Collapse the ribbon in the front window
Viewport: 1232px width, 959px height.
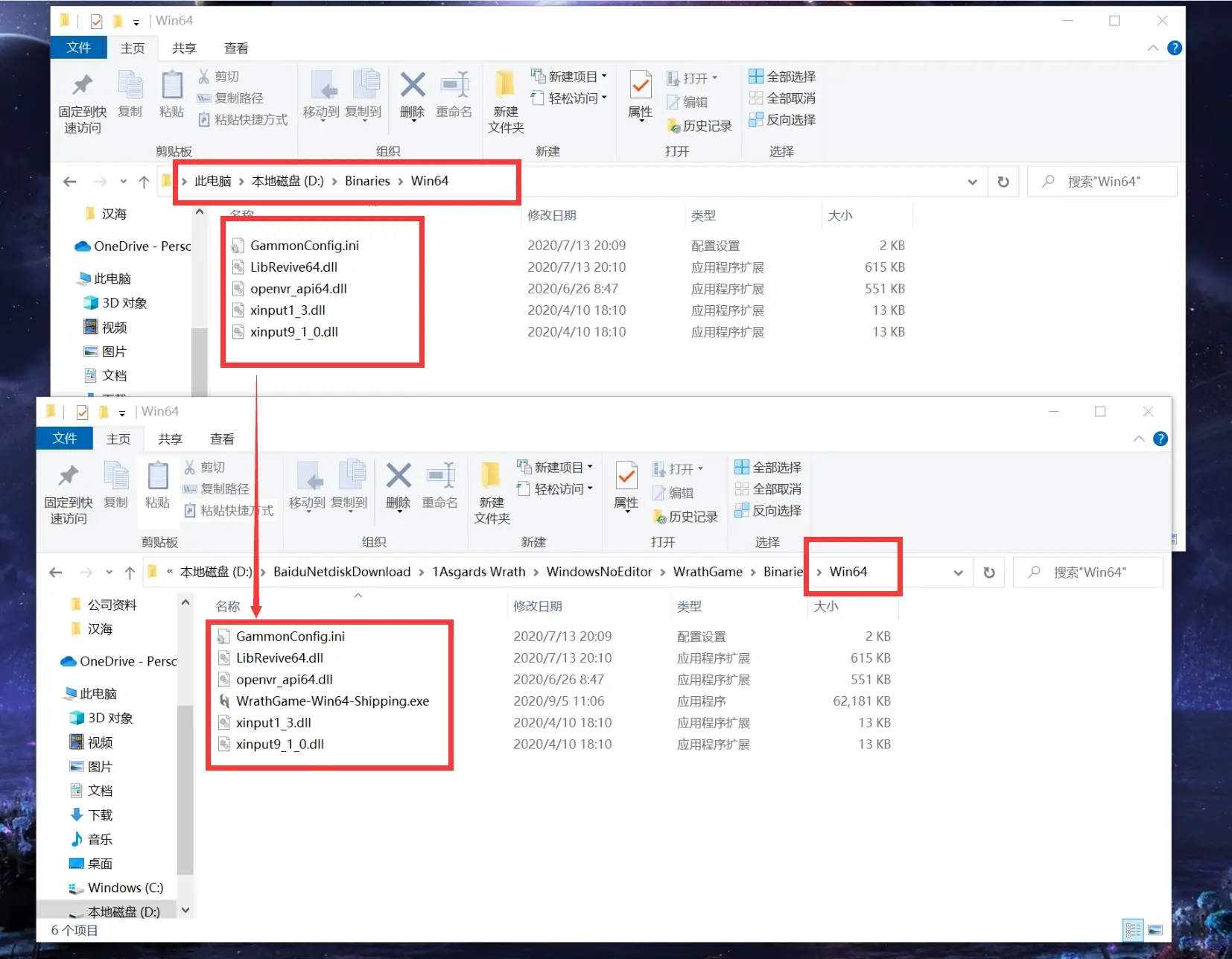click(x=1138, y=439)
